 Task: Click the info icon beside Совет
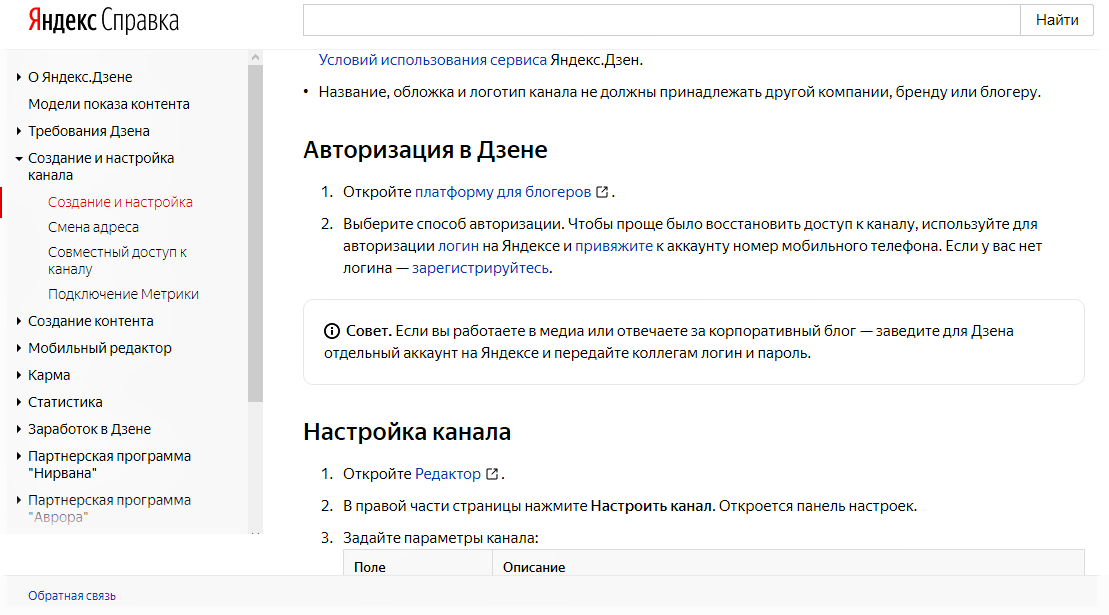(332, 331)
